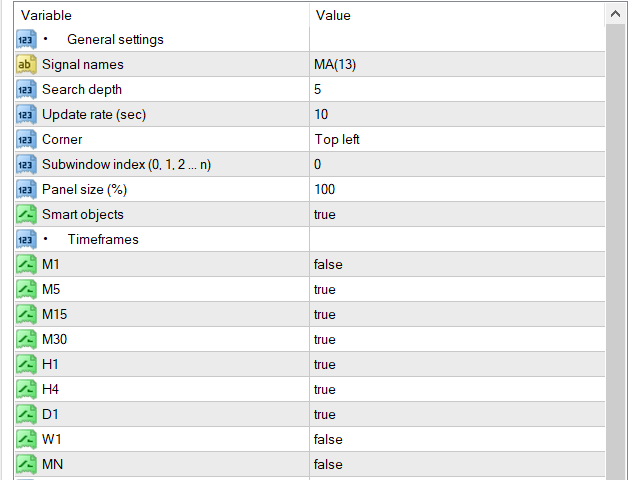Click the integer icon beside Search depth
The image size is (640, 480).
[26, 89]
